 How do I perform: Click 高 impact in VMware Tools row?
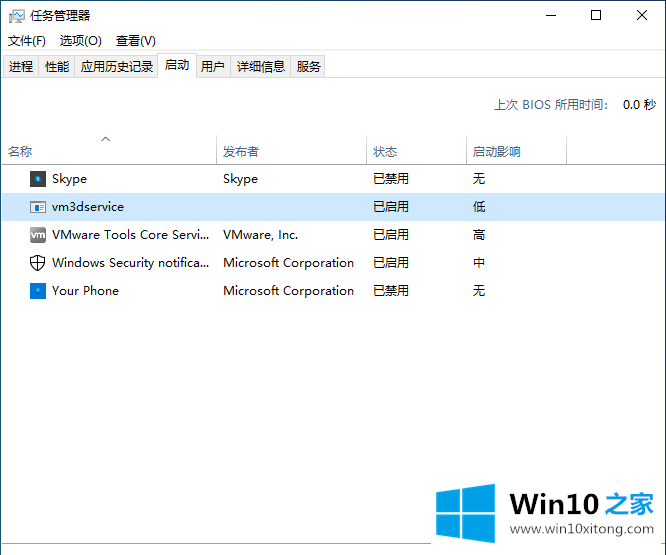tap(479, 235)
